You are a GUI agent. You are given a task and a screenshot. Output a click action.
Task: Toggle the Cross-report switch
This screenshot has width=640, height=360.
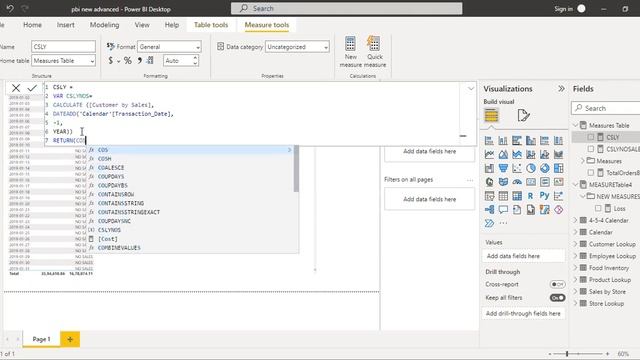tap(557, 284)
